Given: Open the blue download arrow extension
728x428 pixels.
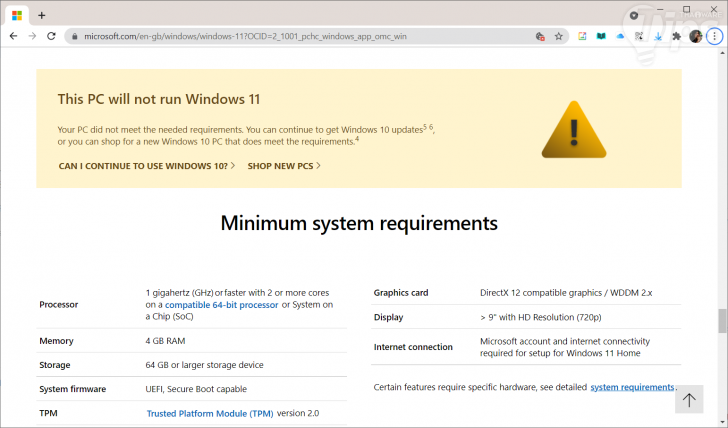Looking at the screenshot, I should coord(658,36).
